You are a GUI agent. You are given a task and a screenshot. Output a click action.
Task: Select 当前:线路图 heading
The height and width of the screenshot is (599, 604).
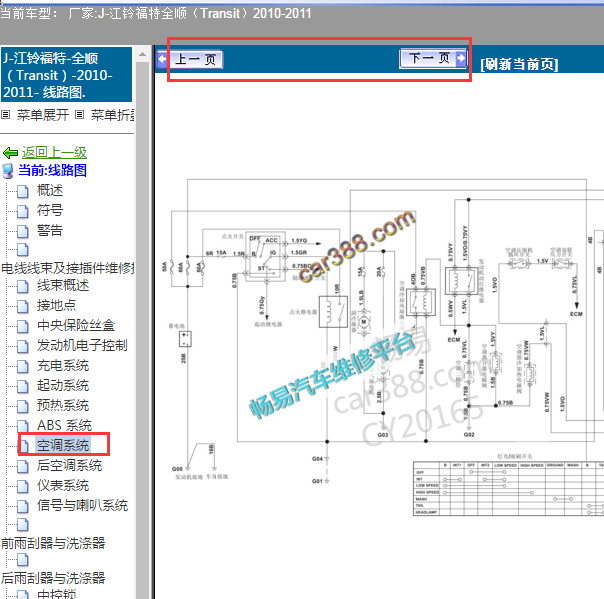tap(52, 170)
